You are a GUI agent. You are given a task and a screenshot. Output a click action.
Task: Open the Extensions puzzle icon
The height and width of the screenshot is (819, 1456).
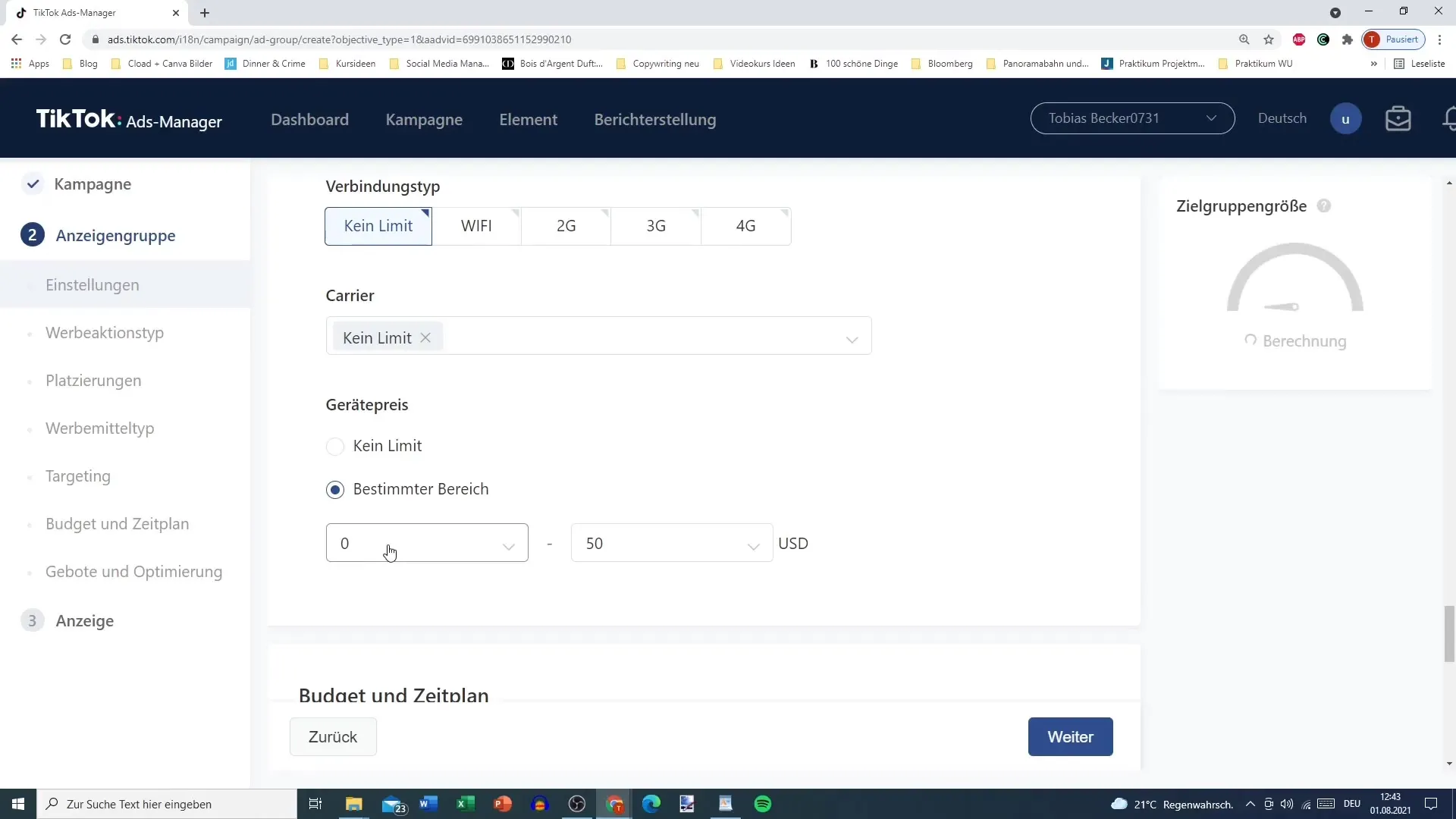pos(1348,39)
